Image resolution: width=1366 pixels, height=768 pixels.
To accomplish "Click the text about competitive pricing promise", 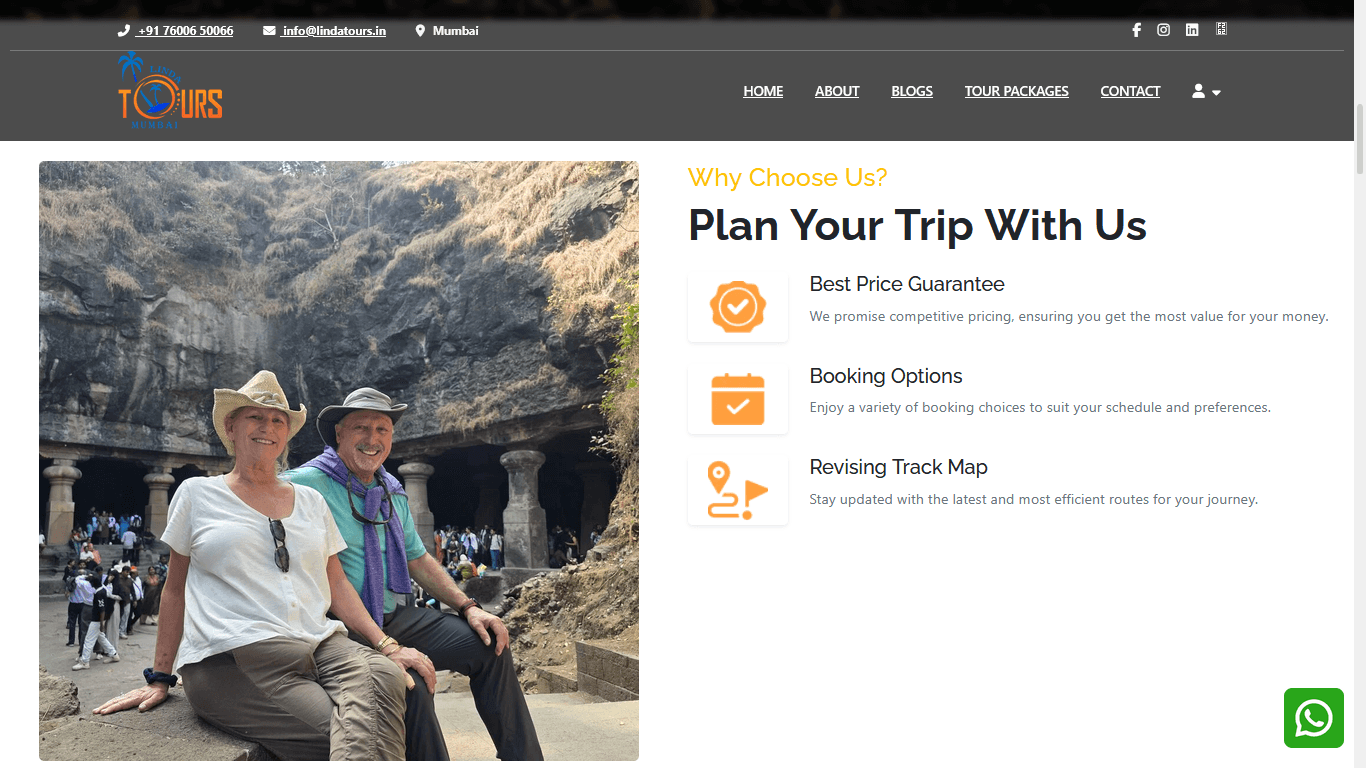I will (x=1069, y=316).
